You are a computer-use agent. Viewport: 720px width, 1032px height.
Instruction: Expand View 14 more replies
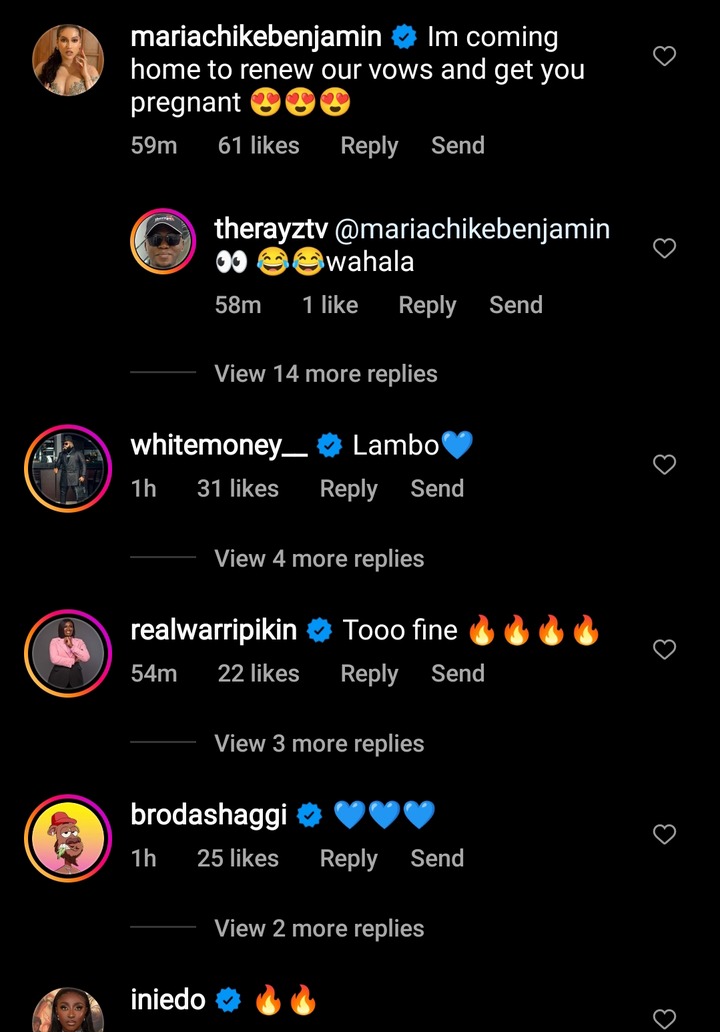pyautogui.click(x=326, y=374)
